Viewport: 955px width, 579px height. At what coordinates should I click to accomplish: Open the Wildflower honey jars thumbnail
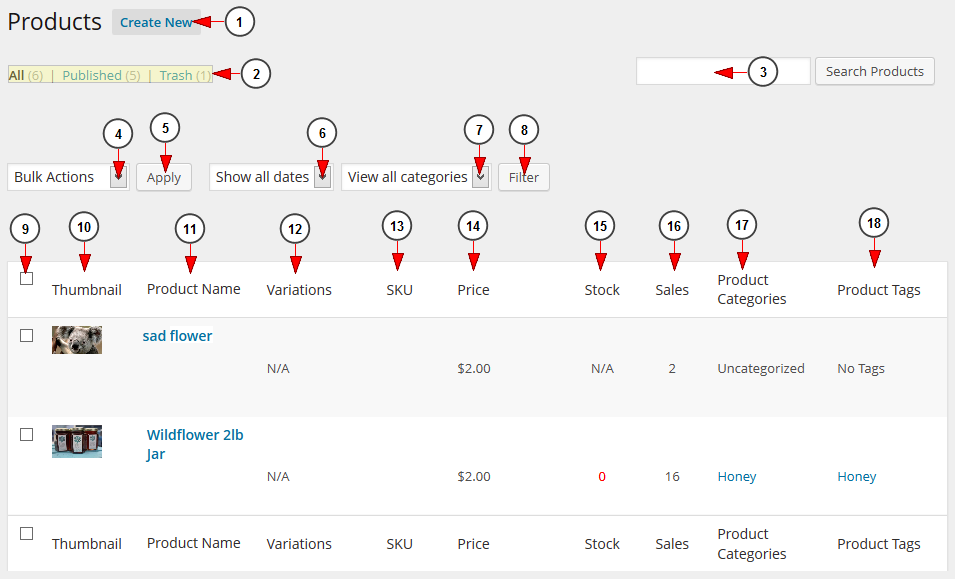coord(77,441)
